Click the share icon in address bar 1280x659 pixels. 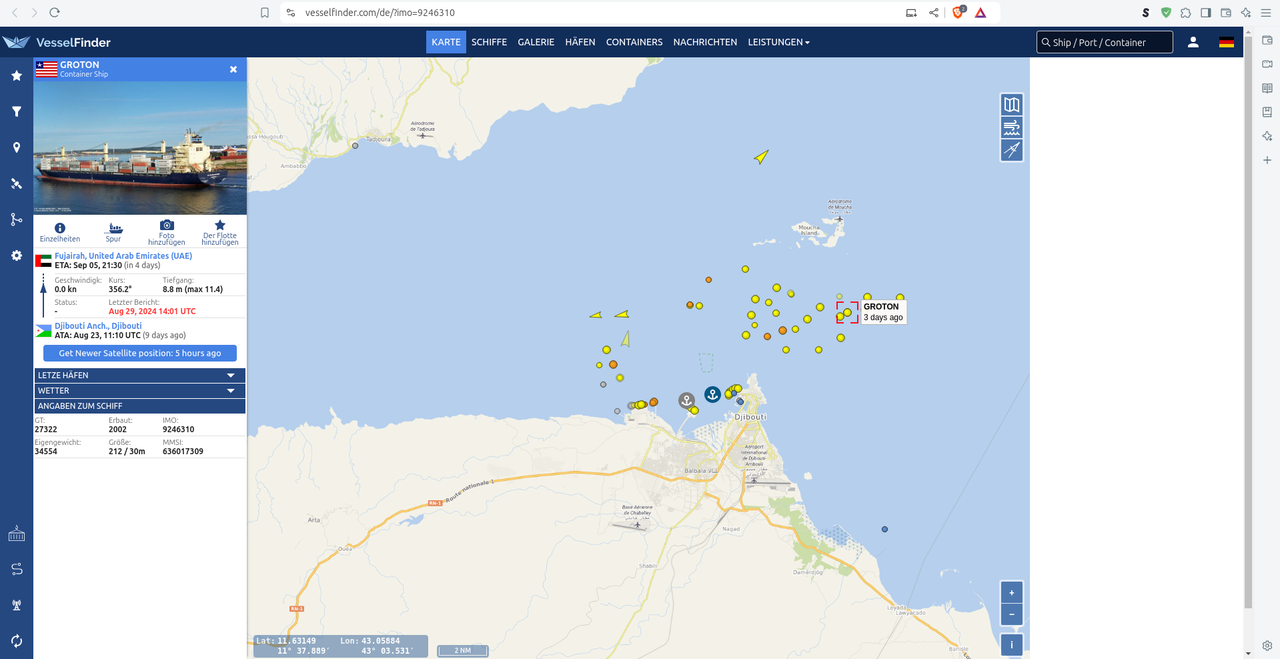click(x=933, y=12)
